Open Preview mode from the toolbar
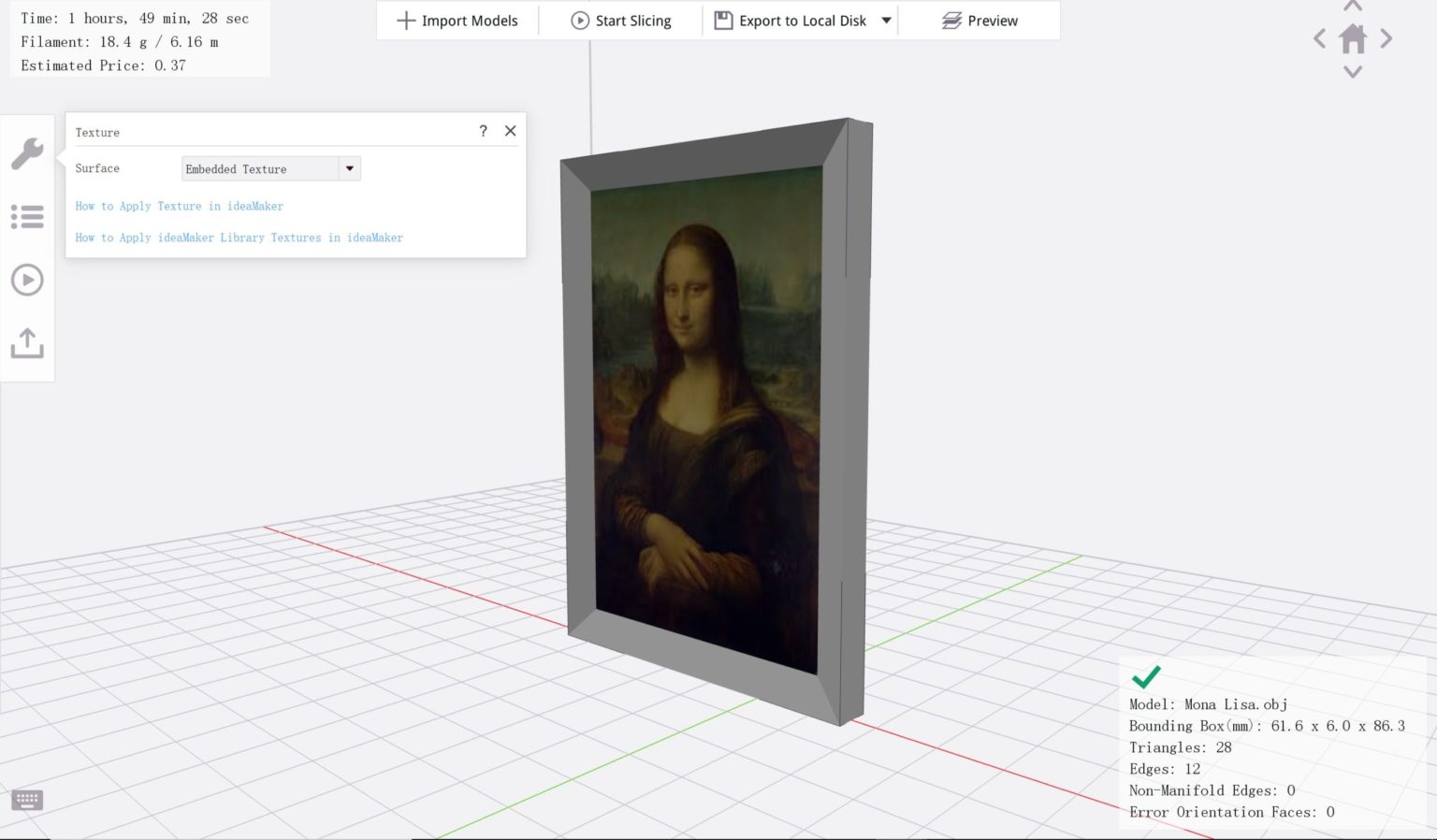1437x840 pixels. click(980, 20)
